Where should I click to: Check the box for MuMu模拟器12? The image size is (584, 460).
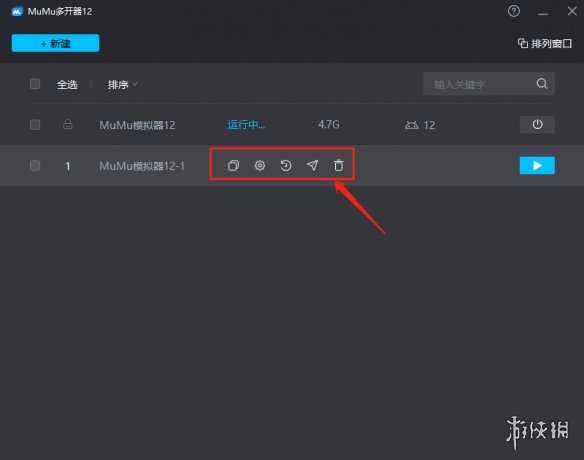[35, 124]
